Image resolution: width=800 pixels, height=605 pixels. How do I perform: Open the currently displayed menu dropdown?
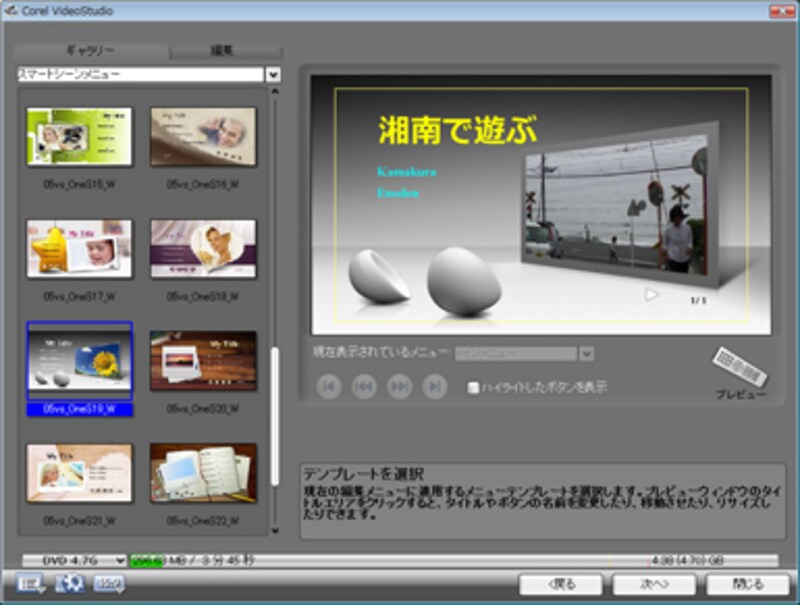point(587,354)
